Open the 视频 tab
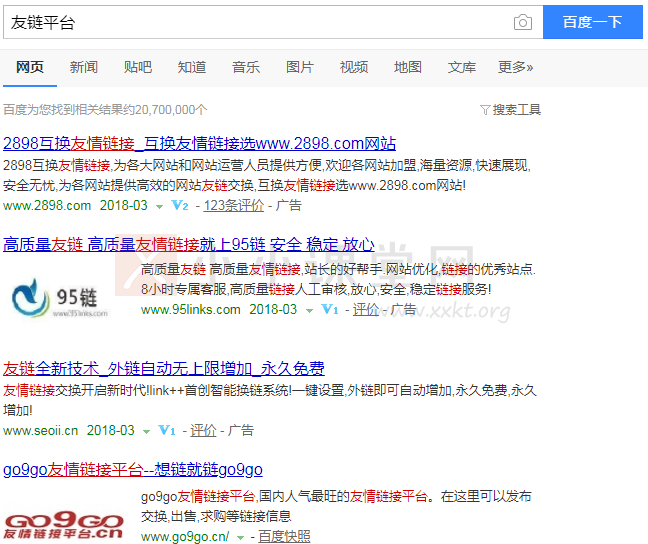 [x=354, y=67]
